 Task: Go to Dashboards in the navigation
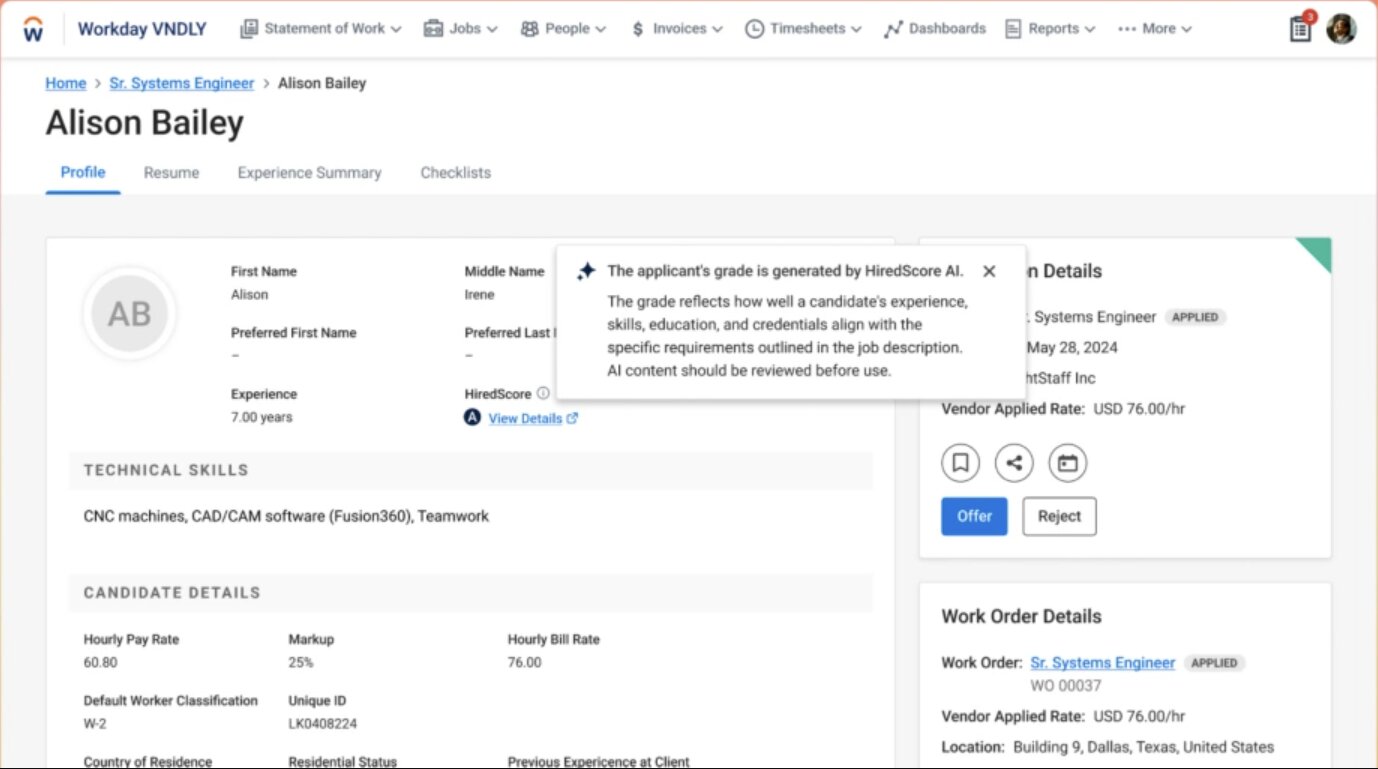coord(935,29)
